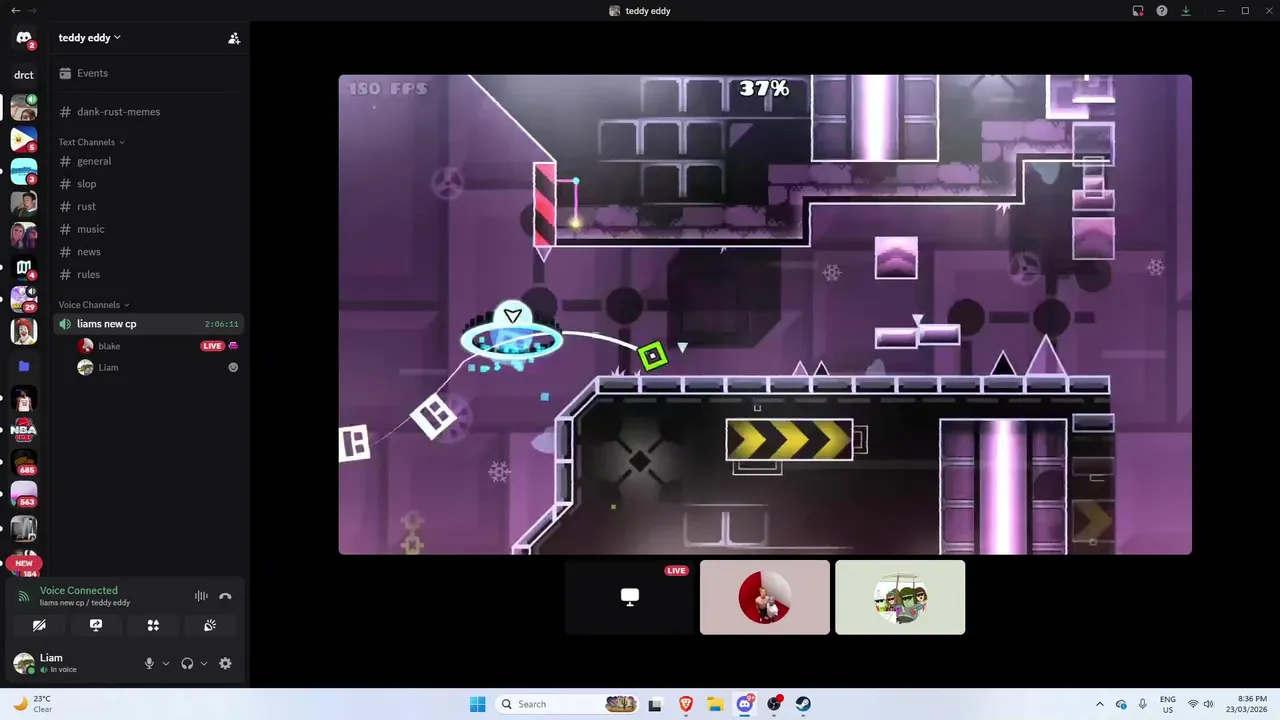This screenshot has width=1280, height=720.
Task: Open the soundboard button
Action: point(210,625)
